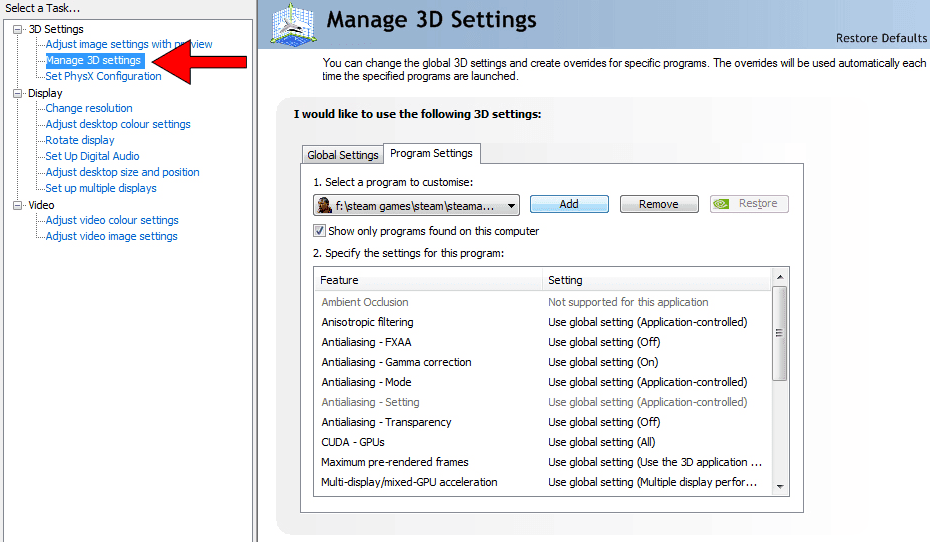Collapse the Display tree node
Screen dimensions: 930x542
click(x=18, y=93)
